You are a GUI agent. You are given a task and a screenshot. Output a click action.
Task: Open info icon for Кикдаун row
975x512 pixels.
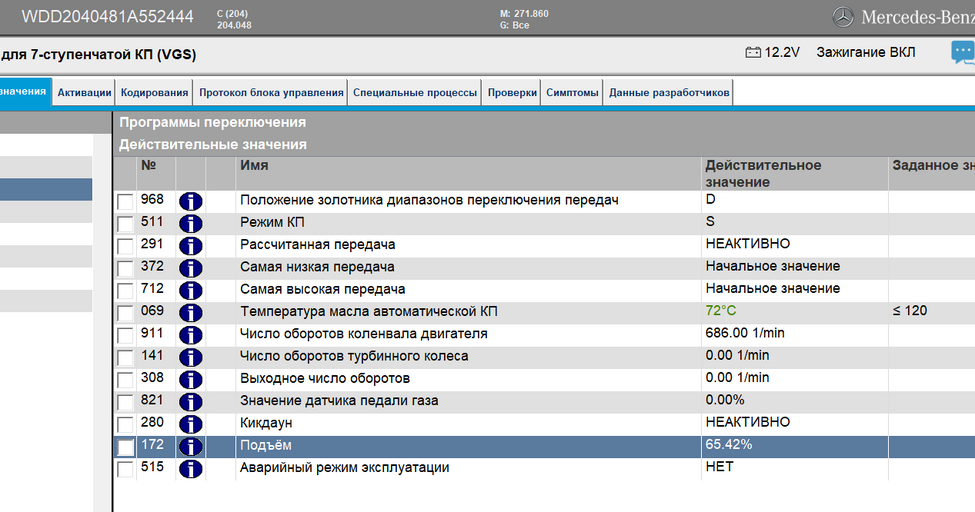coord(191,424)
